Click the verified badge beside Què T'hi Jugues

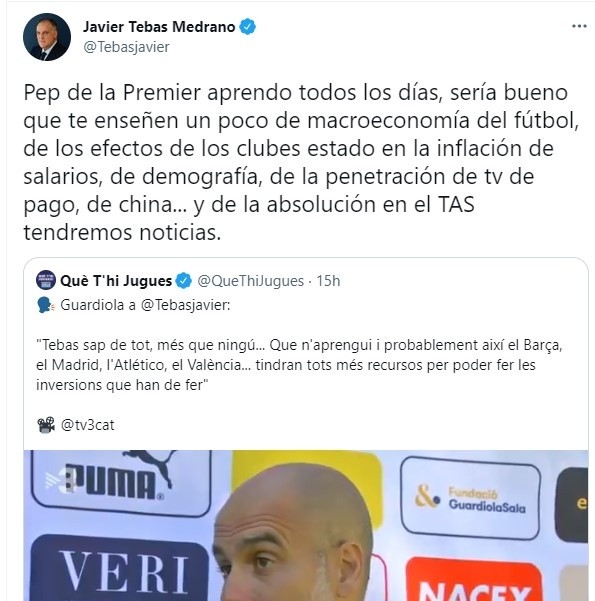(183, 281)
